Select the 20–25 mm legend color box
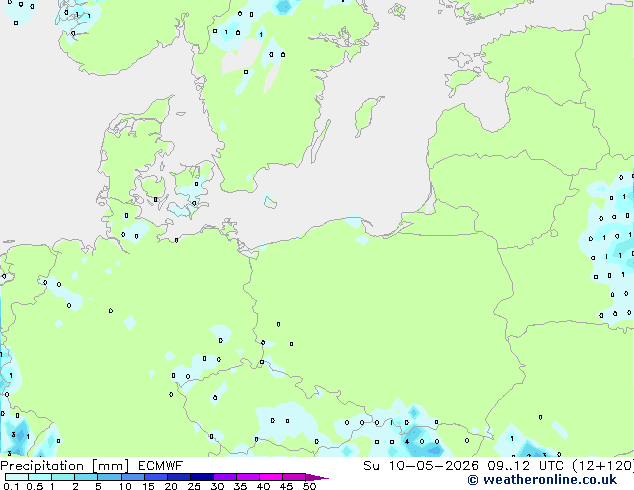The height and width of the screenshot is (490, 634). (178, 477)
